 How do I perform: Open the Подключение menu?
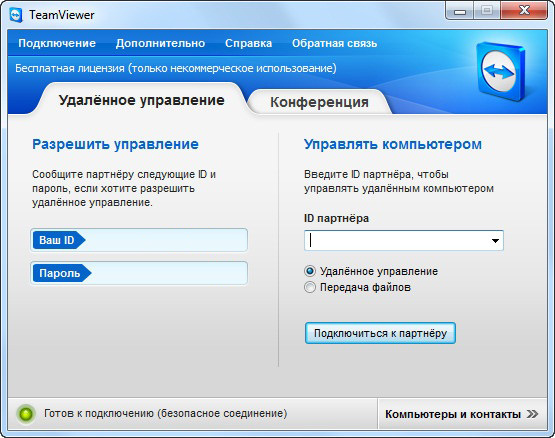(x=57, y=43)
